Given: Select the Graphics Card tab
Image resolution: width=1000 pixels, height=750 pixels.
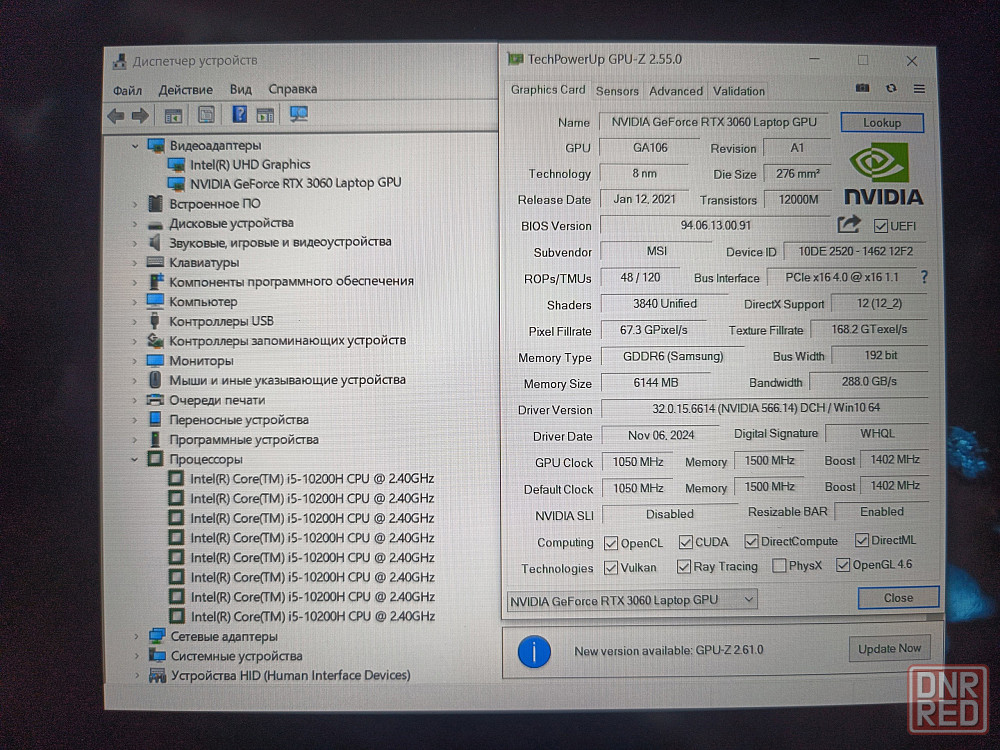Looking at the screenshot, I should 548,90.
